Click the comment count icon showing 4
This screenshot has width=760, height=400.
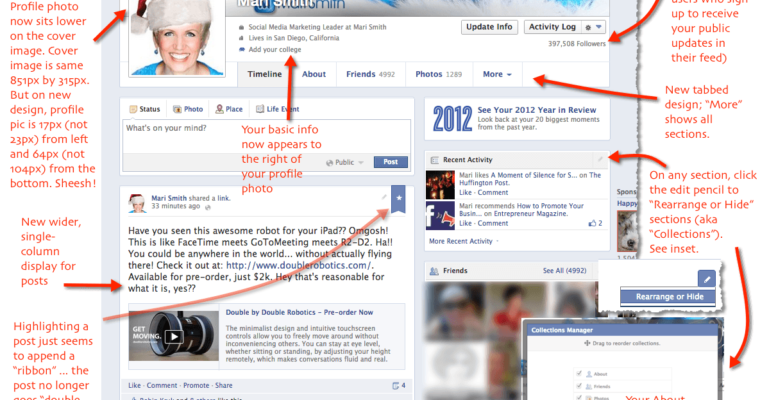point(398,386)
